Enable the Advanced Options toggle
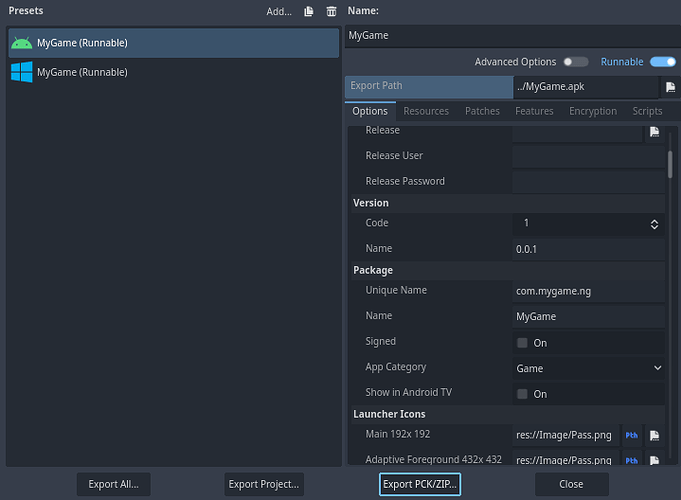Image resolution: width=681 pixels, height=500 pixels. coord(575,62)
